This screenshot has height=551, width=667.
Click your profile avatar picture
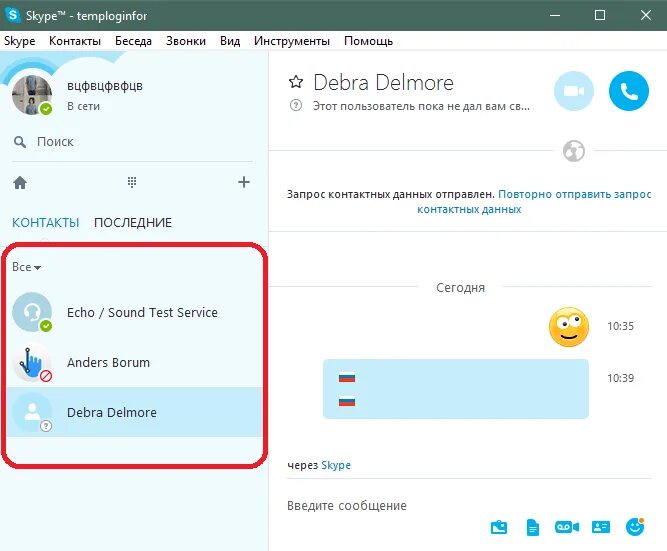32,94
